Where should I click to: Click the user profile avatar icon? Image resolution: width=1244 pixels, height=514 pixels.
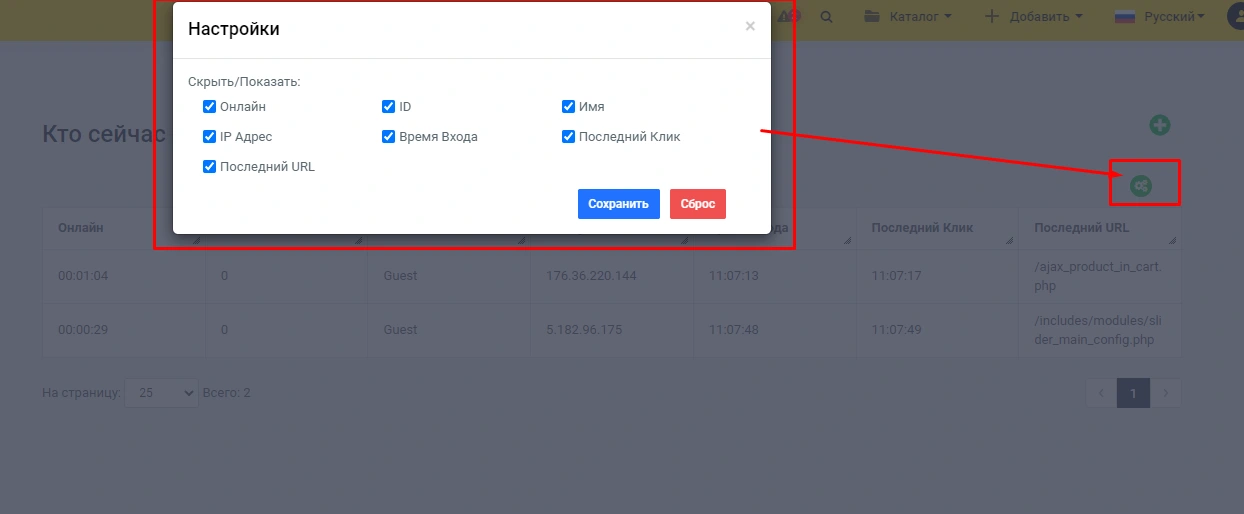click(x=1235, y=17)
